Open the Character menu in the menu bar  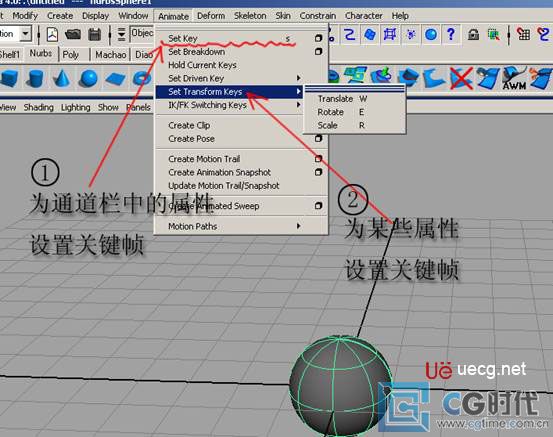click(364, 16)
